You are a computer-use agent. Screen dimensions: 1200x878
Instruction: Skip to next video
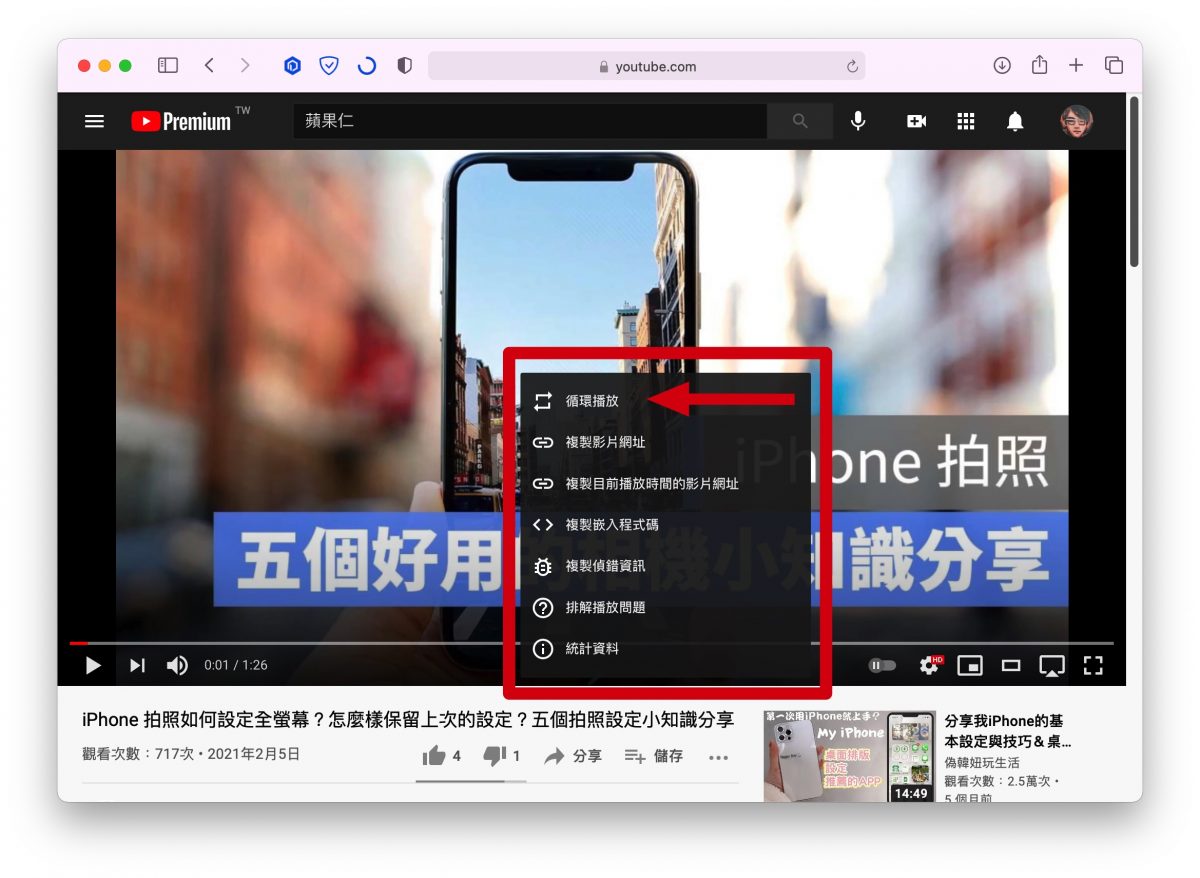[138, 665]
